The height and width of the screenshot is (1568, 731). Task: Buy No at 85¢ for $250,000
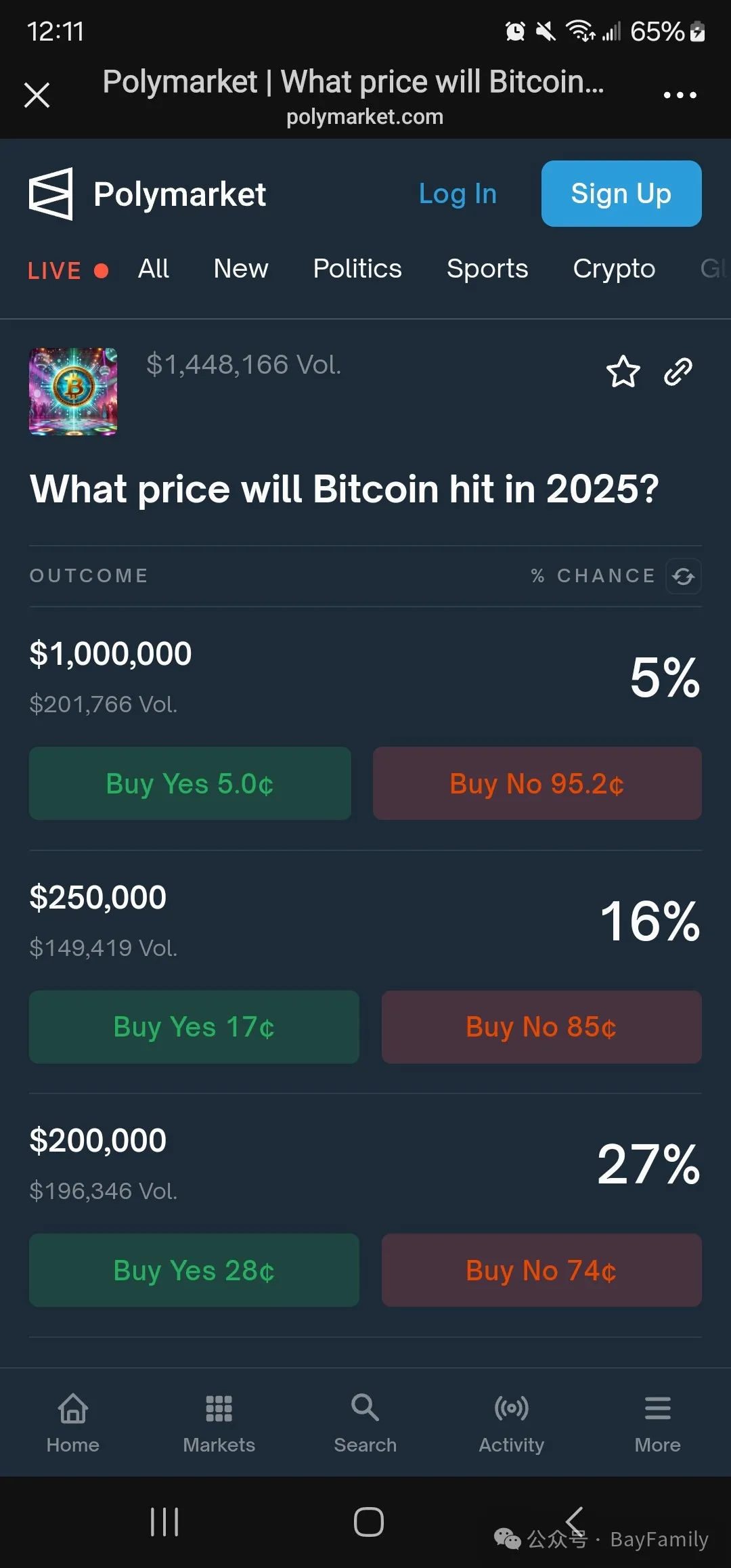pos(541,1027)
